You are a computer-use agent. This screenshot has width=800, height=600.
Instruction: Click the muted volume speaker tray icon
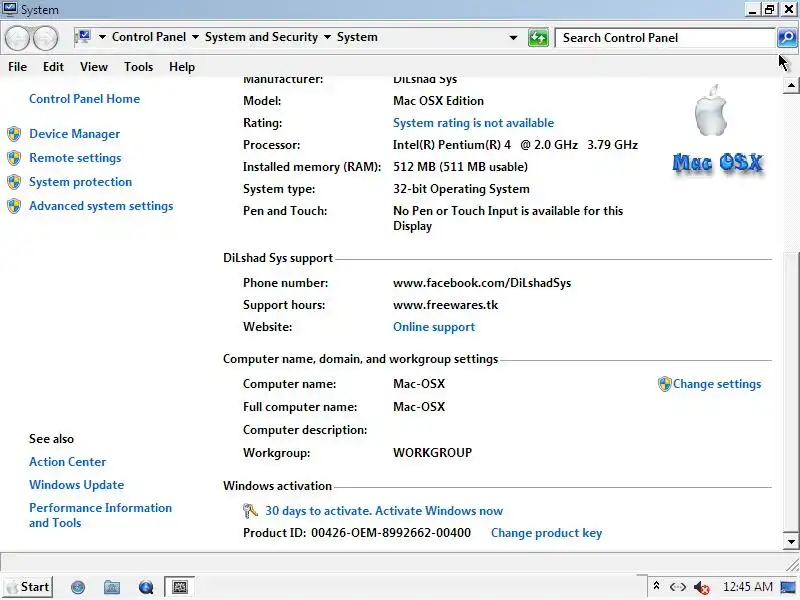(x=702, y=588)
